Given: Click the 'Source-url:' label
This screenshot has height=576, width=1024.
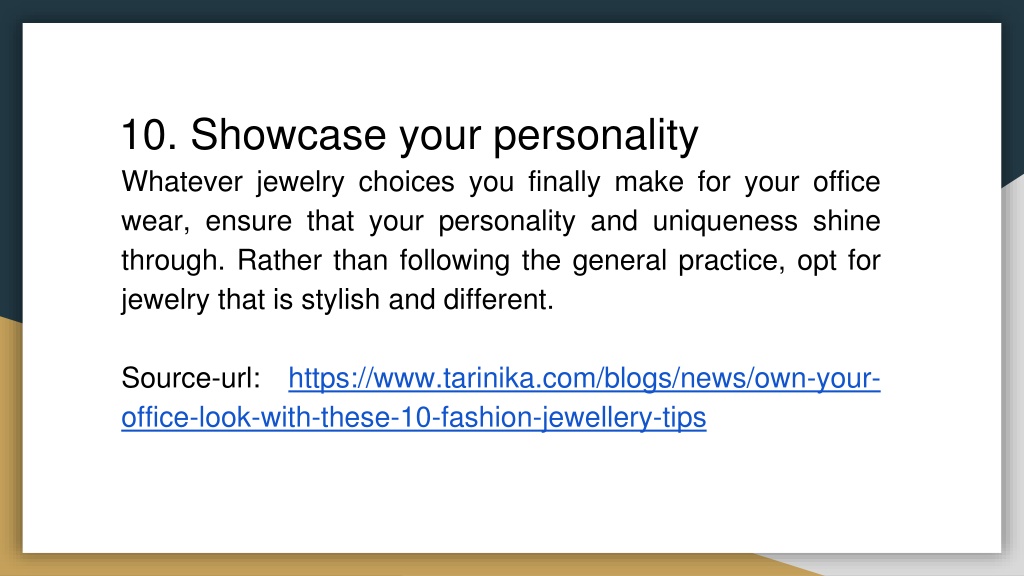Looking at the screenshot, I should point(191,378).
